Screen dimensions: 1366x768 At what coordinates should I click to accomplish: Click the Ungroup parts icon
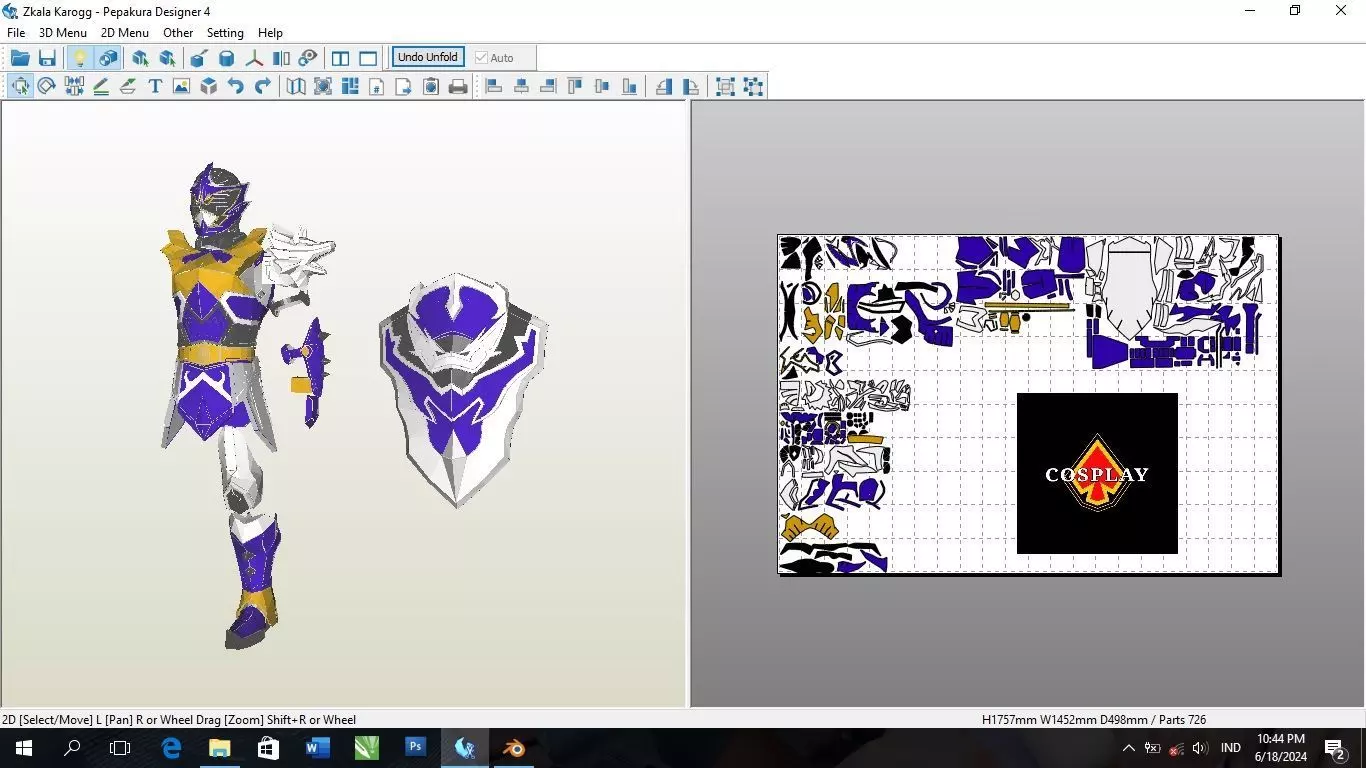753,86
